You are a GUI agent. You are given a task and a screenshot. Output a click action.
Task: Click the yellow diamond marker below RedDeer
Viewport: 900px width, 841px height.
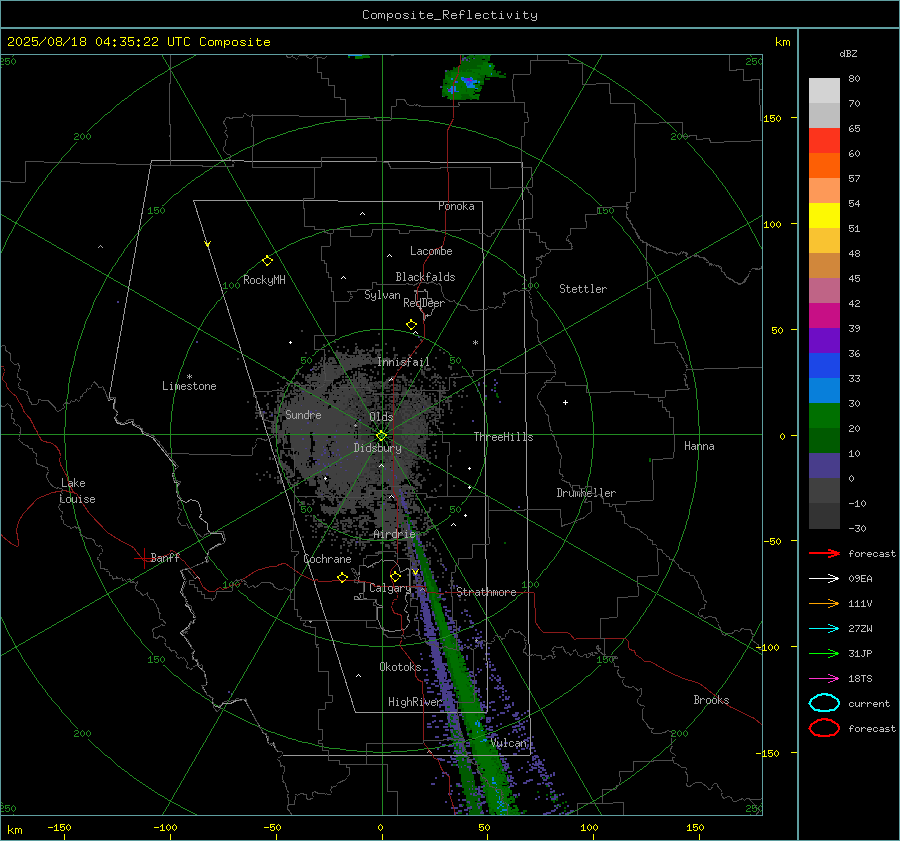coord(411,325)
